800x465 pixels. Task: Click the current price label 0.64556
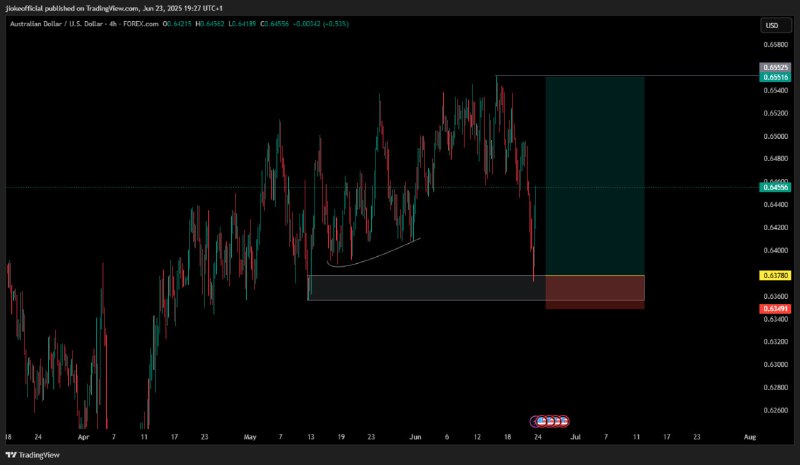[775, 187]
